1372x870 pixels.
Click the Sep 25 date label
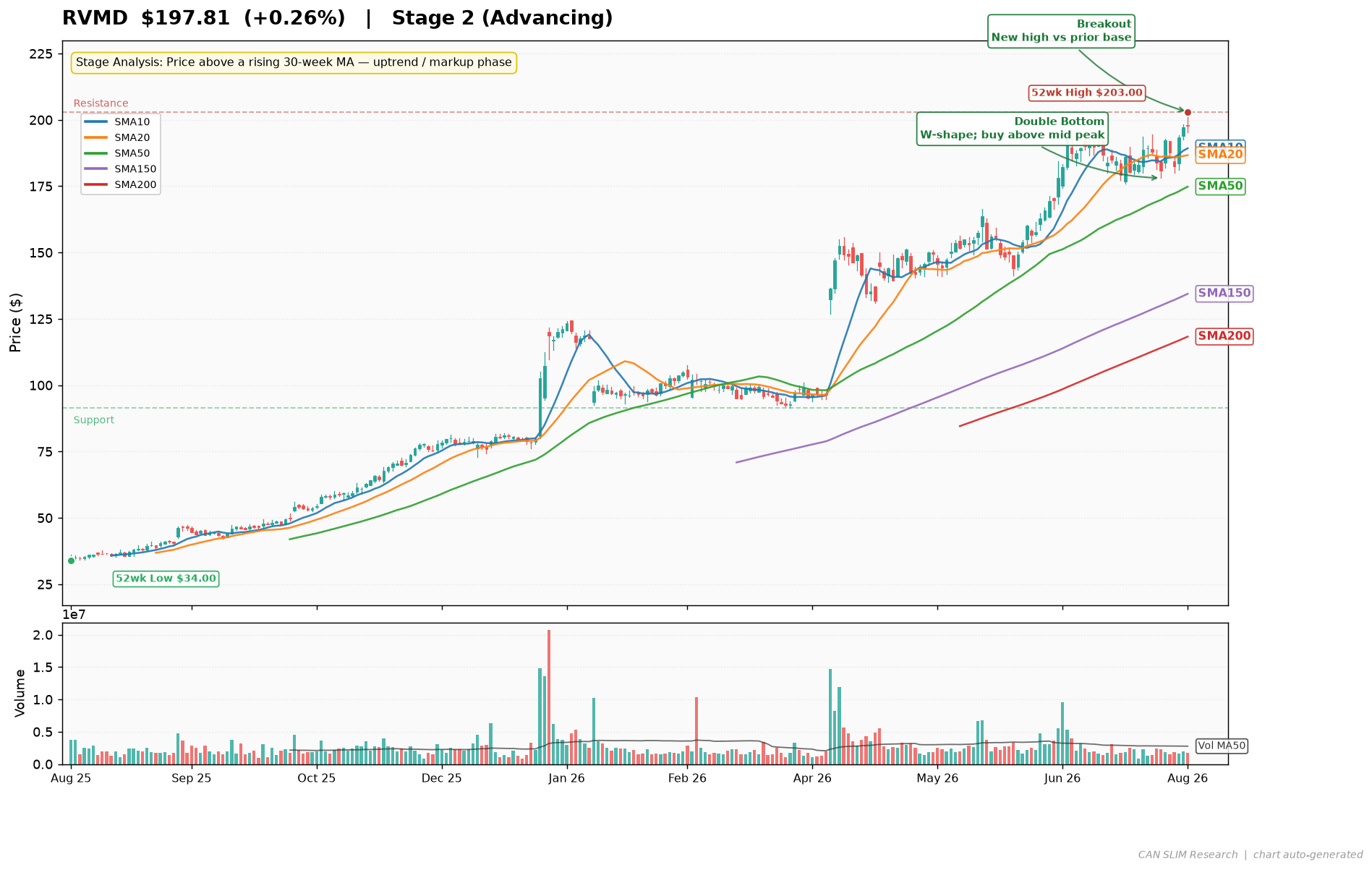[x=192, y=779]
